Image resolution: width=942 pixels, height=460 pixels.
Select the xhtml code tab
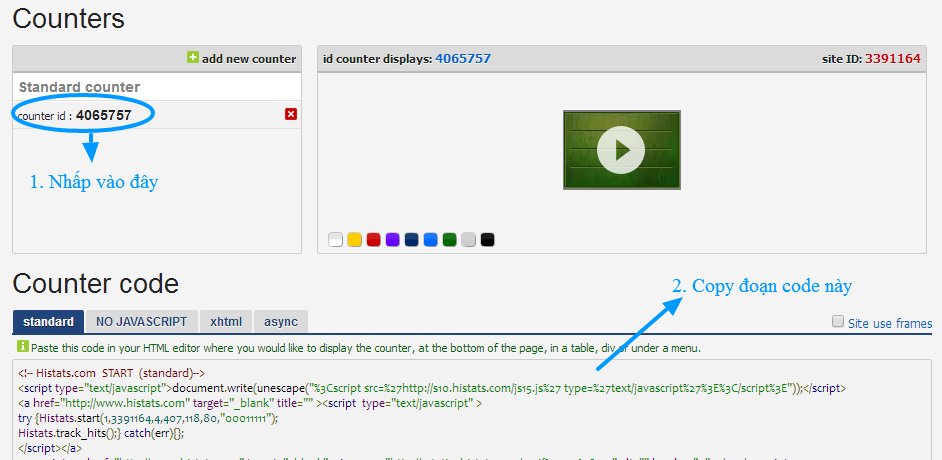click(225, 322)
